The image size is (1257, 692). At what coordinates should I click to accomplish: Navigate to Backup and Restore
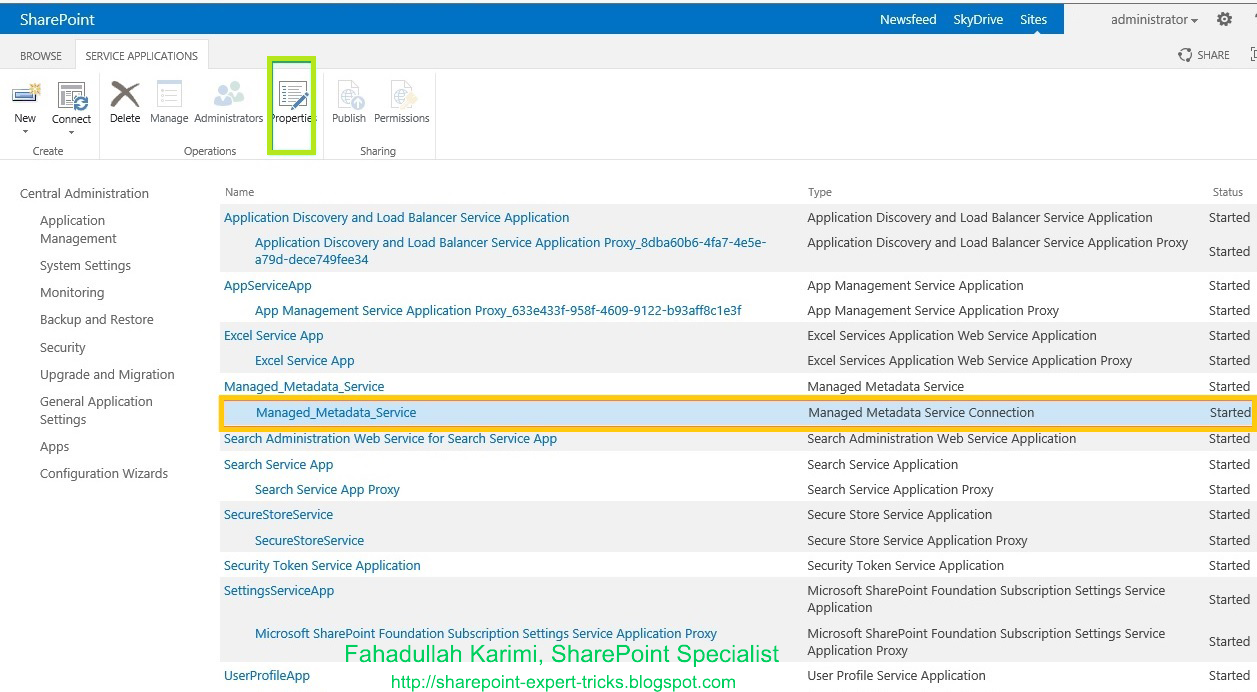click(97, 319)
